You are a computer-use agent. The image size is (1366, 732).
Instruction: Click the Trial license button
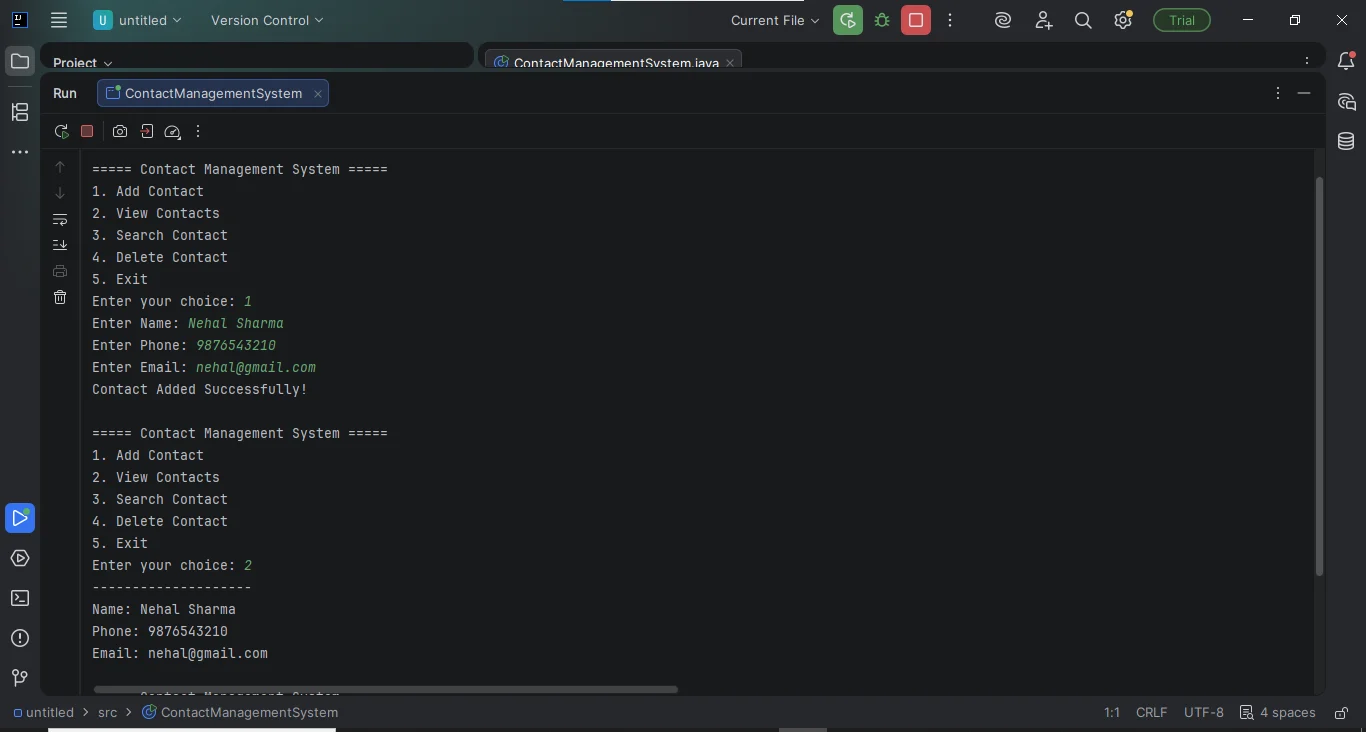[1182, 20]
